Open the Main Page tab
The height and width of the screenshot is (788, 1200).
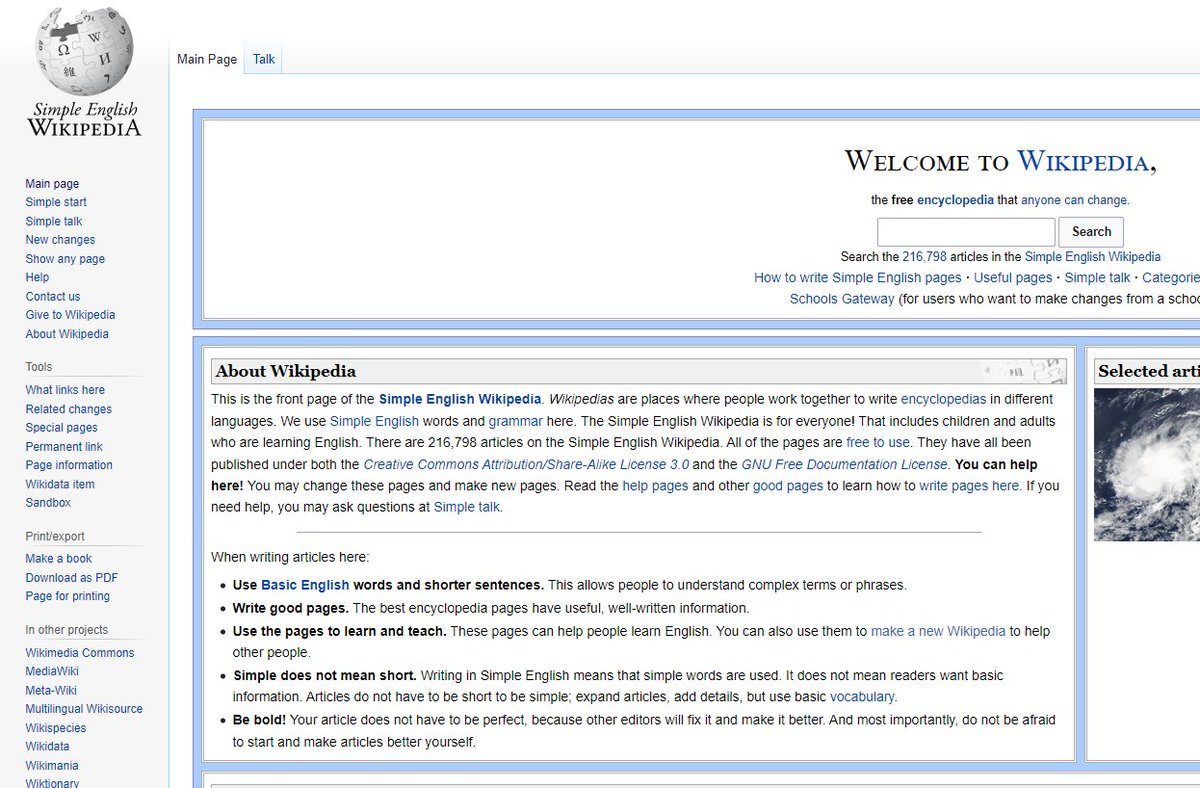pos(207,59)
